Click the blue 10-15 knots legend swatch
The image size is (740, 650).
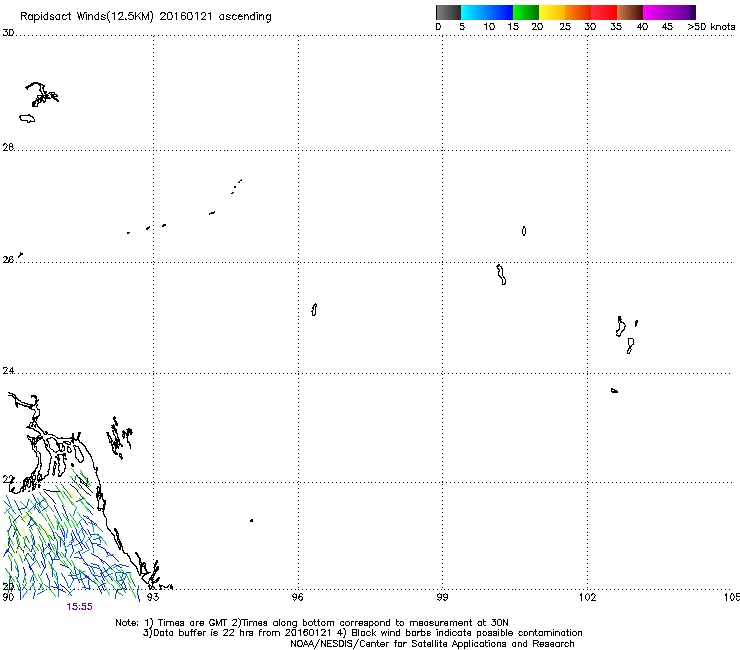coord(500,12)
